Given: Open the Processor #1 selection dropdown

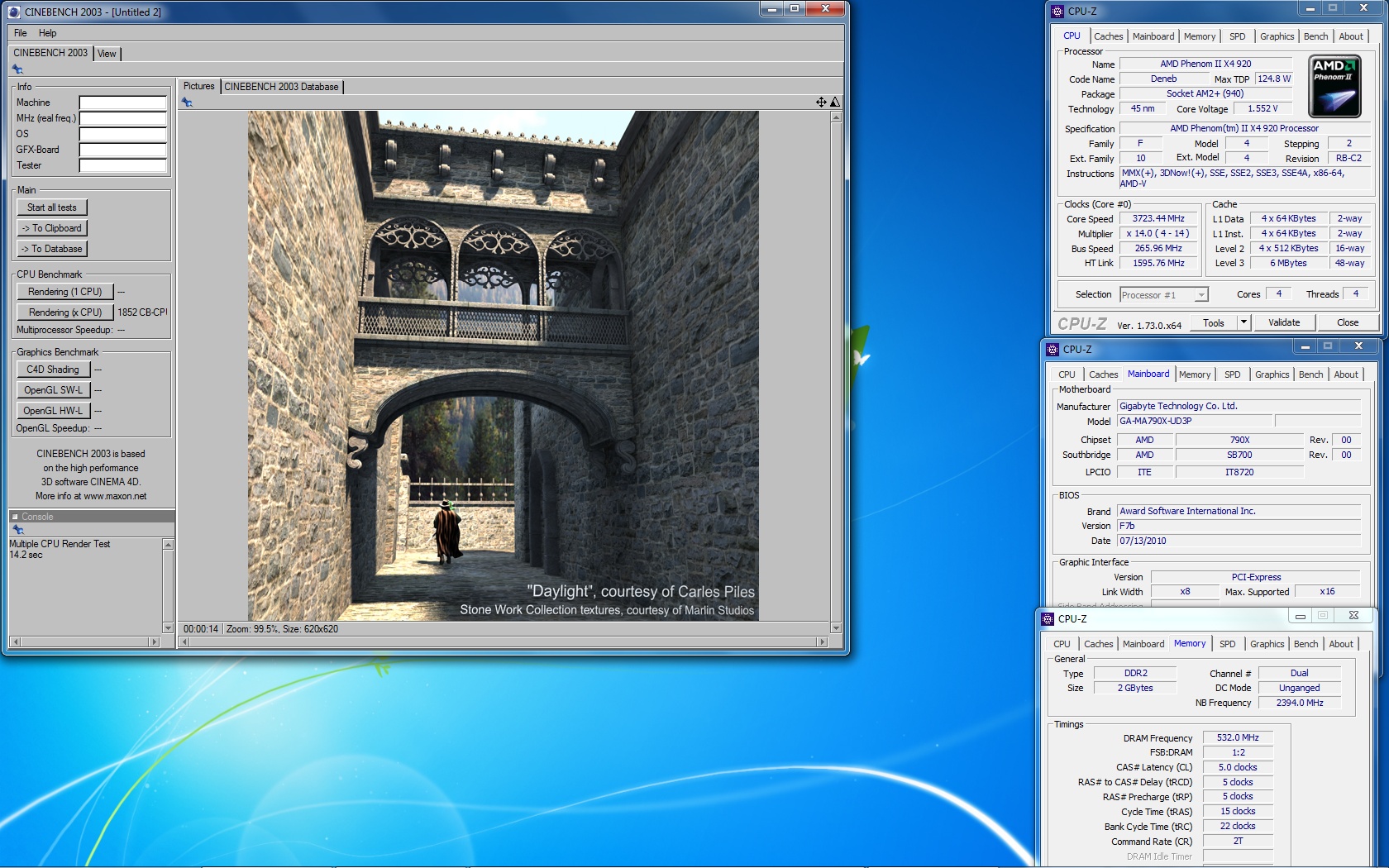Looking at the screenshot, I should coord(1164,295).
